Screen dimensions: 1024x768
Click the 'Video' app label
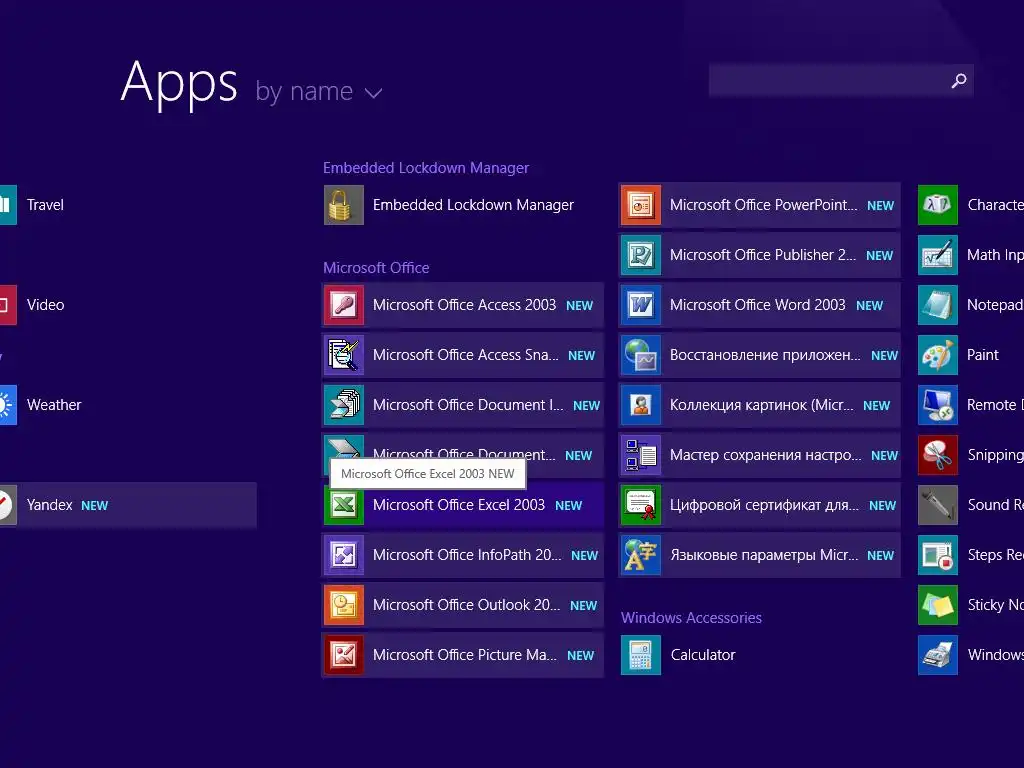pos(46,305)
